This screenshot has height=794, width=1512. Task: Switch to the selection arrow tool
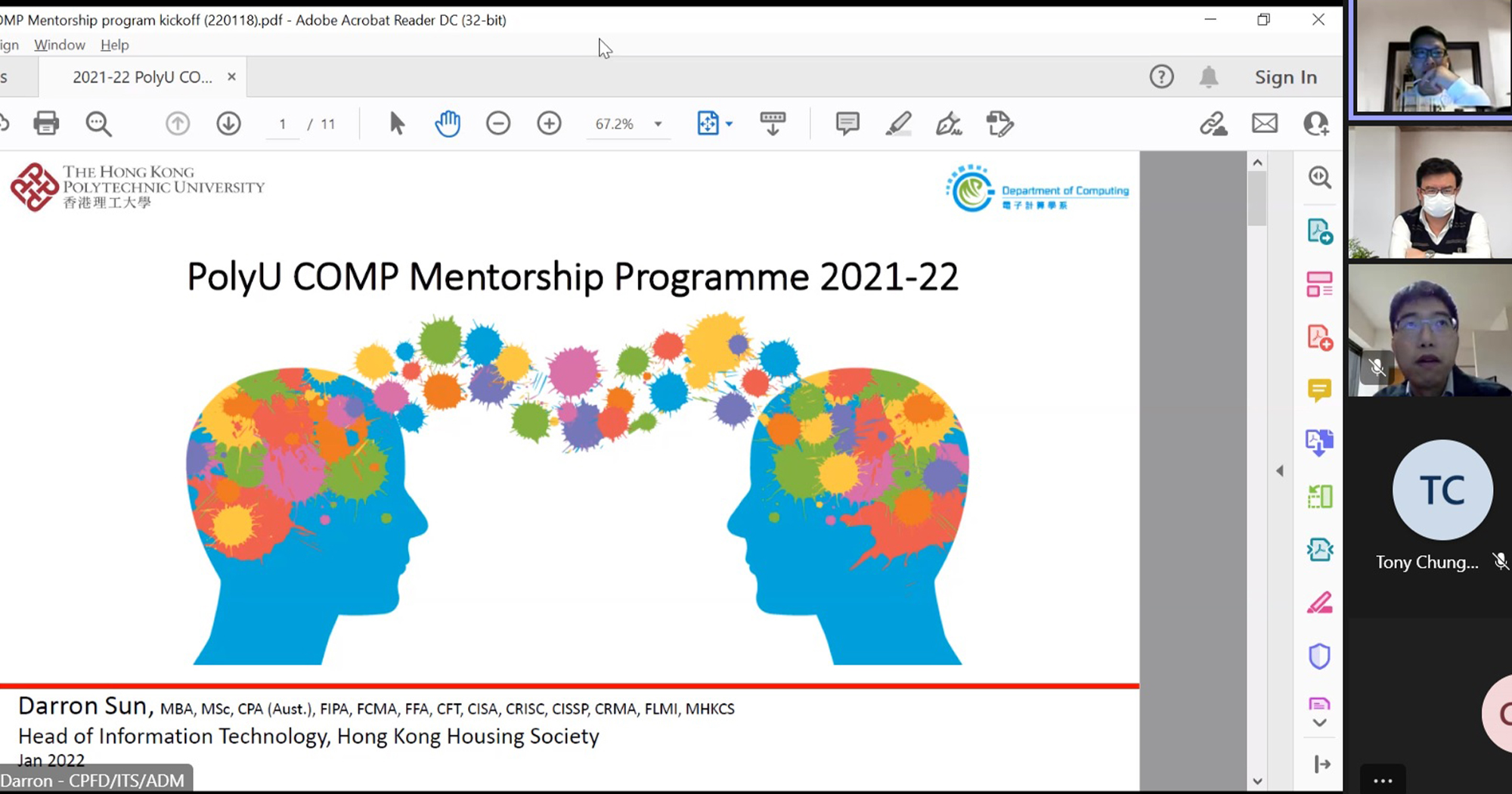pos(396,123)
